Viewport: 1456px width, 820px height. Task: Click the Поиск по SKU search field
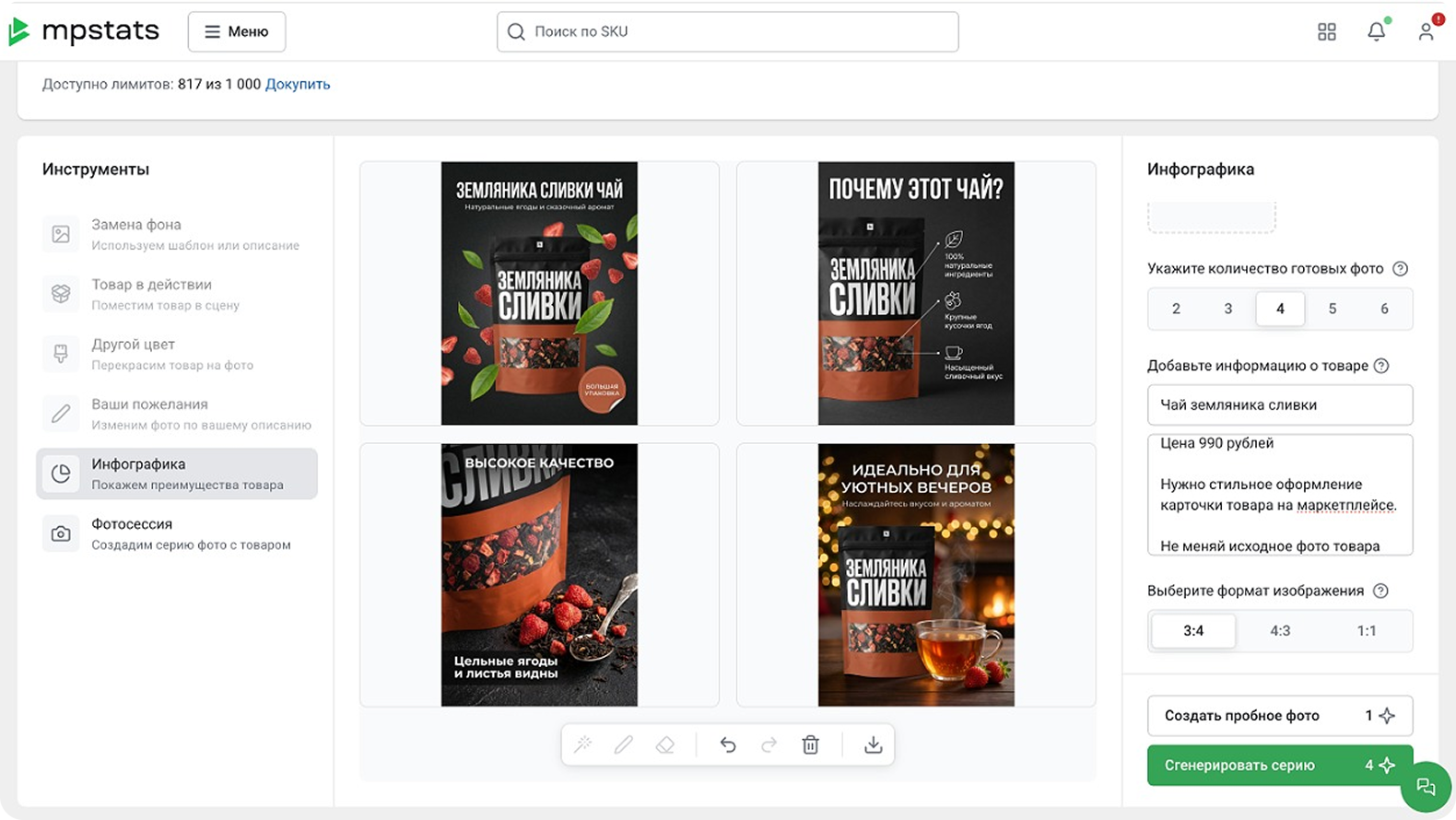point(727,32)
